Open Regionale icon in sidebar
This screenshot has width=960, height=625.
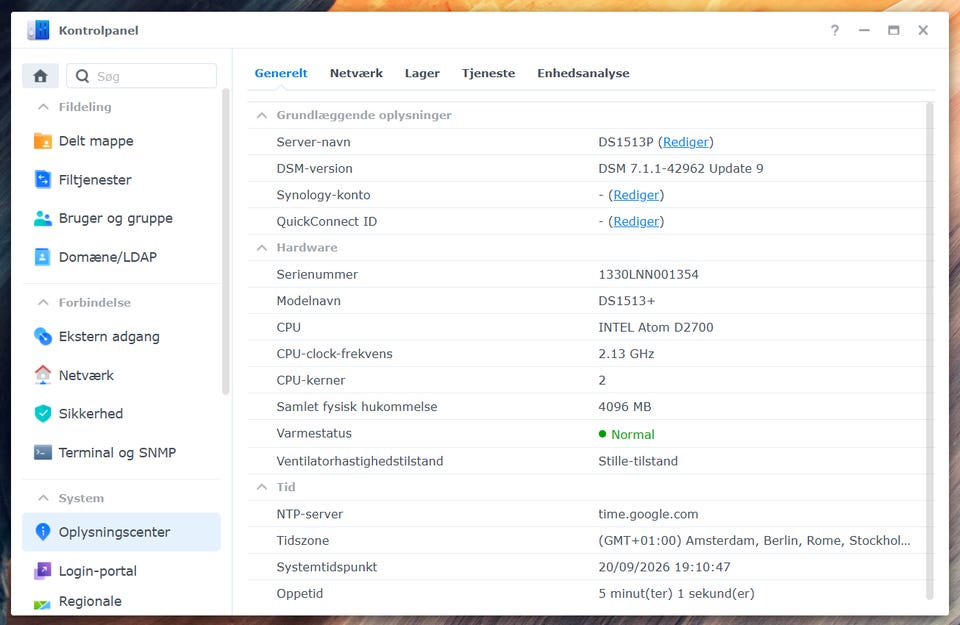pos(42,604)
